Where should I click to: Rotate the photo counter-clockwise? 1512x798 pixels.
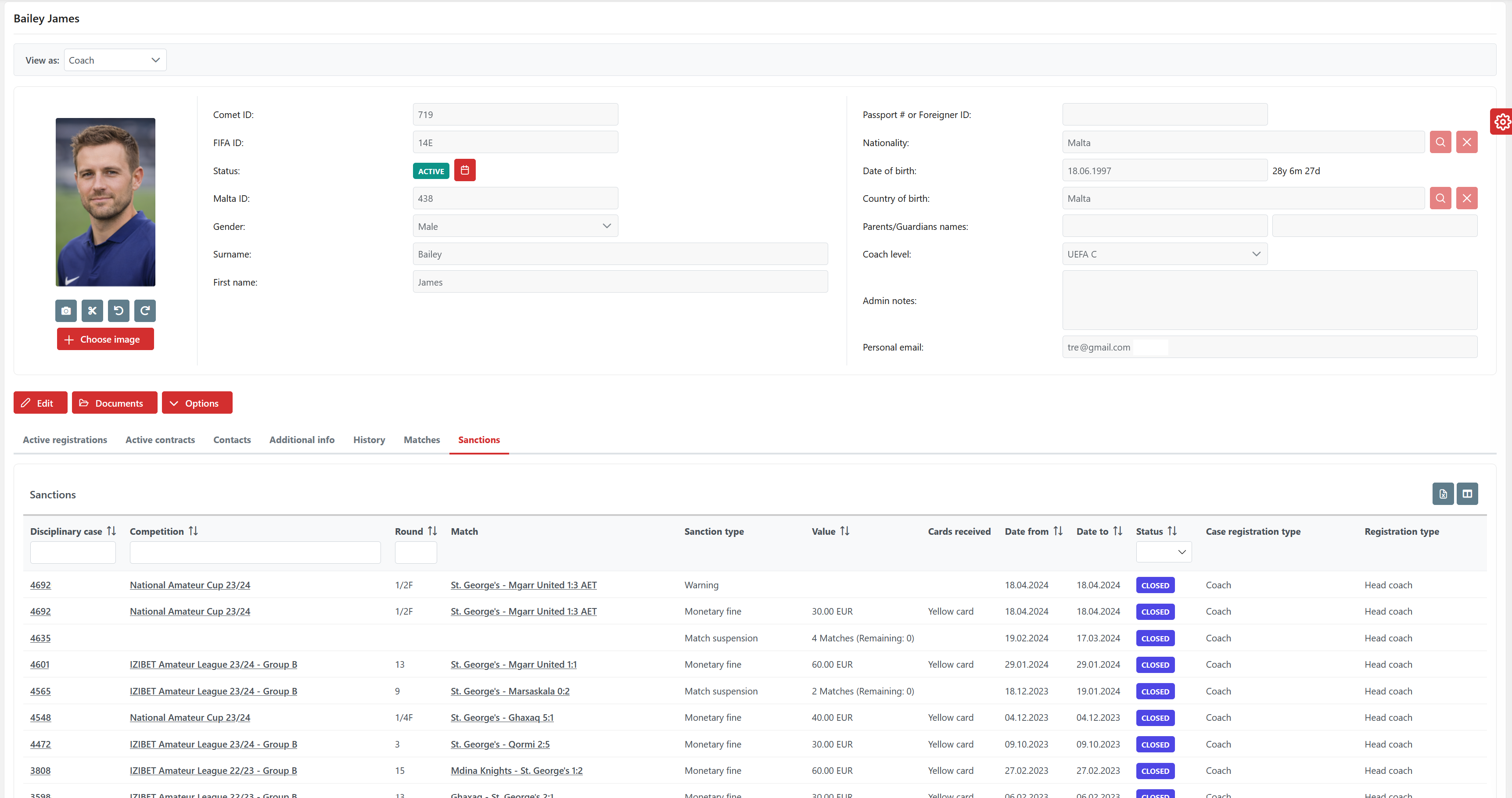(x=119, y=311)
